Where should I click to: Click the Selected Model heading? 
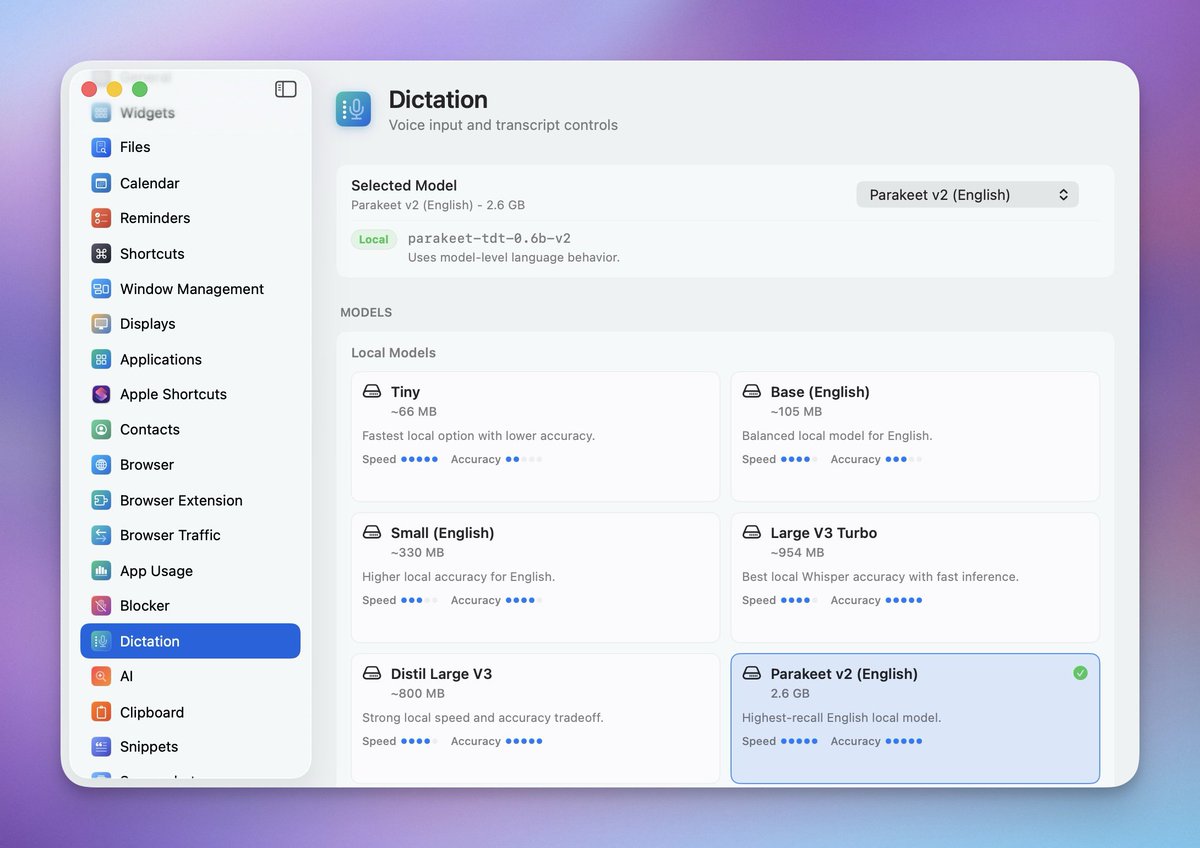404,186
